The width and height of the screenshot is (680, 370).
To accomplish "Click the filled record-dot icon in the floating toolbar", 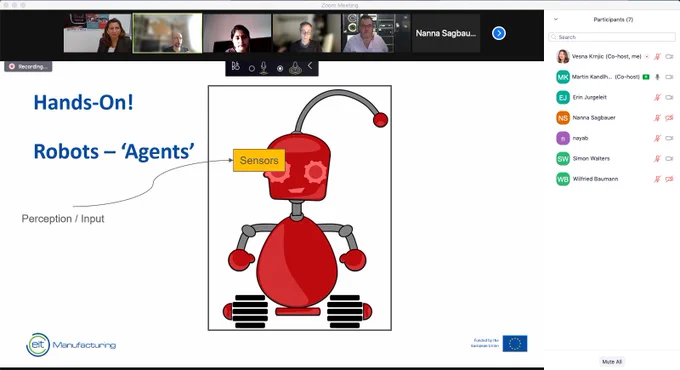I will [280, 69].
